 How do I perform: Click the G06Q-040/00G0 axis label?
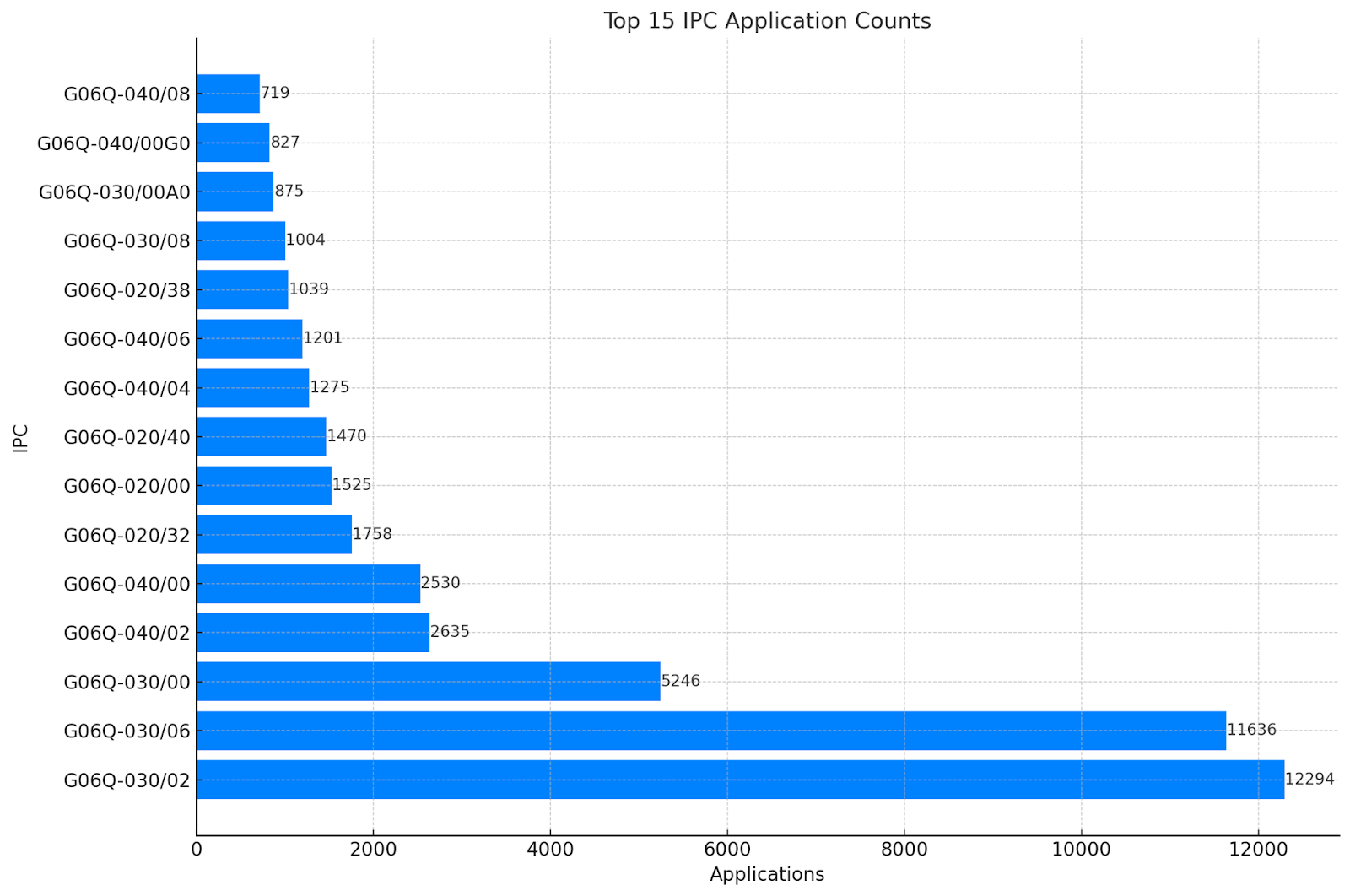(114, 143)
